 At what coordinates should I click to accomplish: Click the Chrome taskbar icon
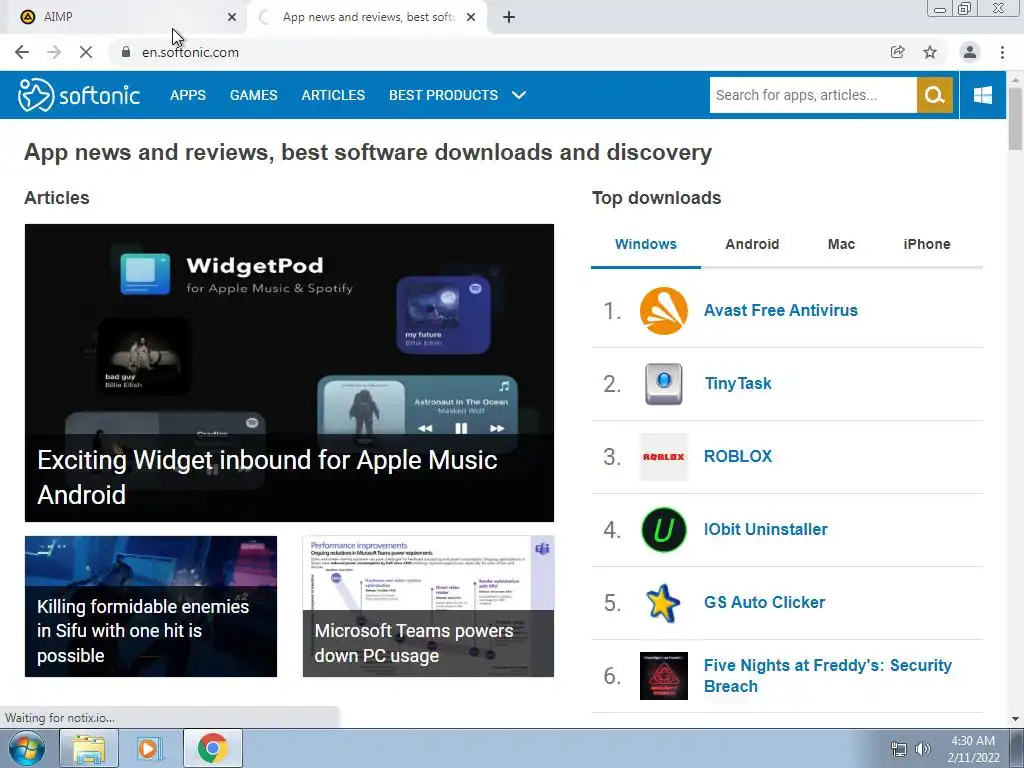tap(213, 748)
